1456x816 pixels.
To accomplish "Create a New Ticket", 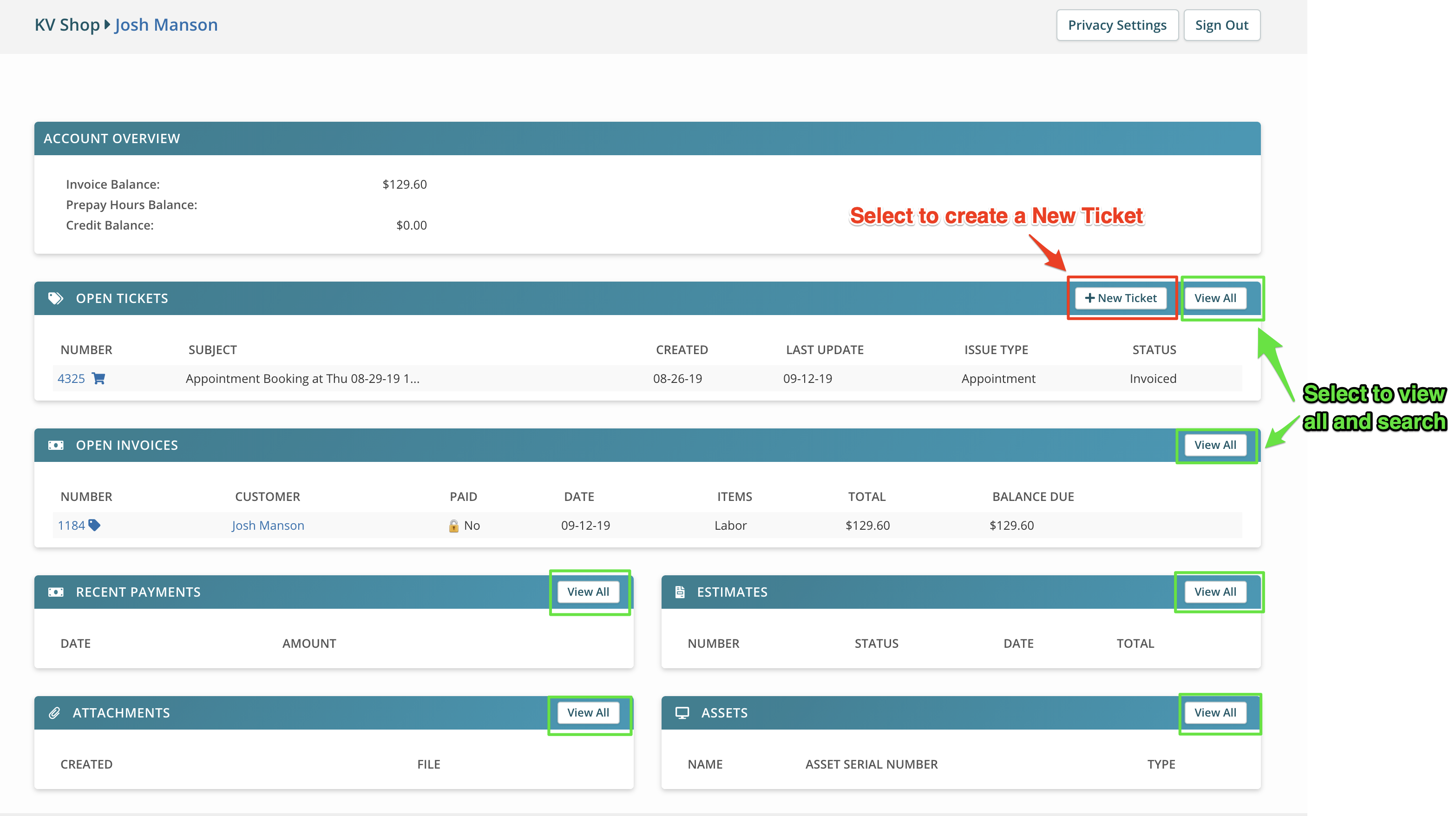I will pos(1120,298).
